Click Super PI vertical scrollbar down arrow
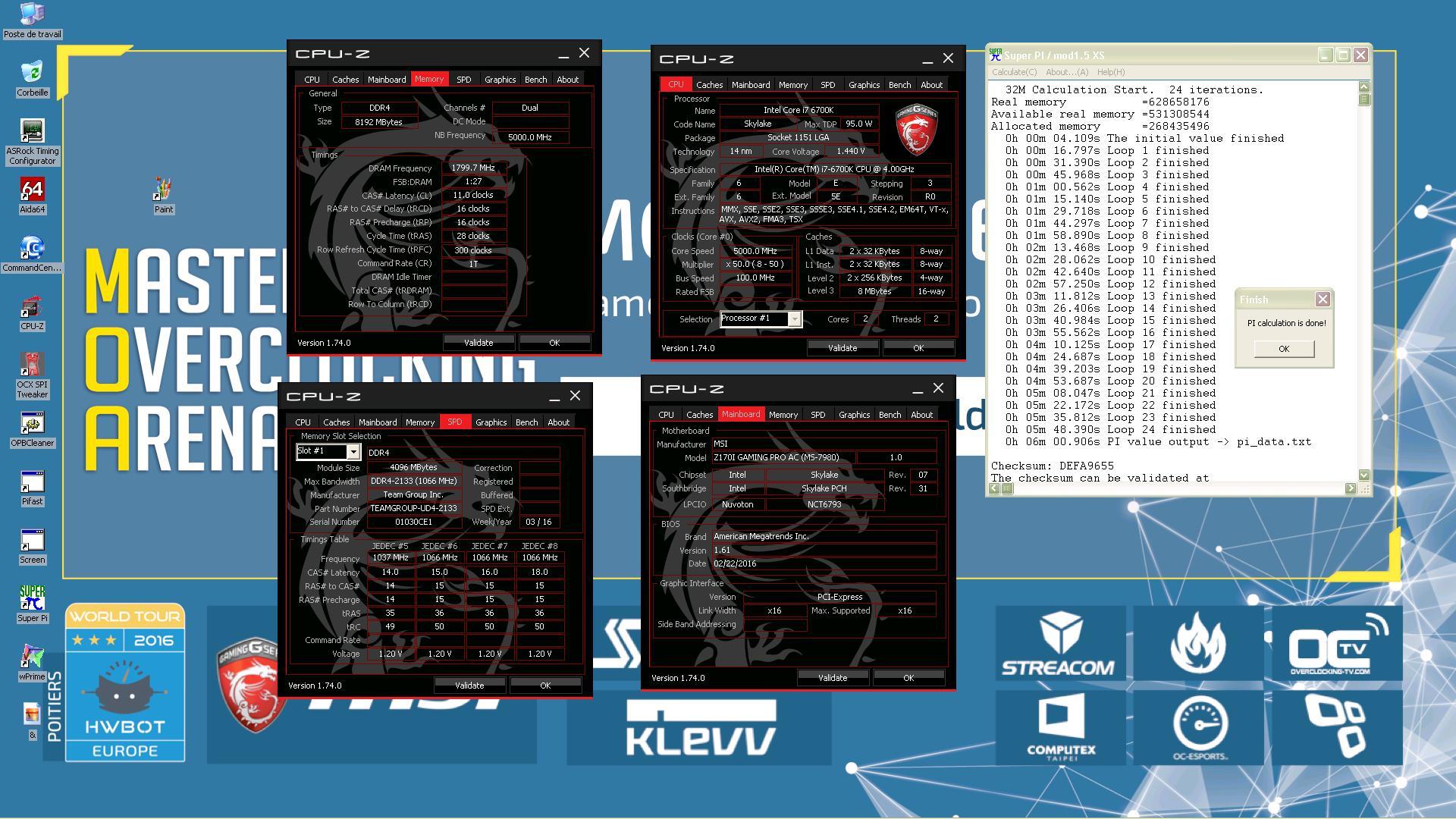This screenshot has height=819, width=1456. point(1363,475)
